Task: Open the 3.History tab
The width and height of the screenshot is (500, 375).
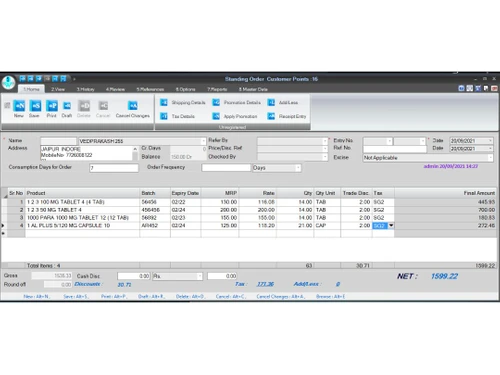Action: (x=86, y=89)
